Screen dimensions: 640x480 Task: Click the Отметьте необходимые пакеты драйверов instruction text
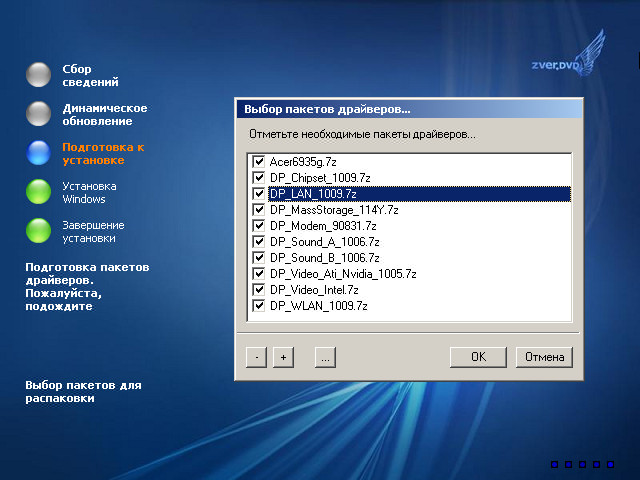pos(362,134)
